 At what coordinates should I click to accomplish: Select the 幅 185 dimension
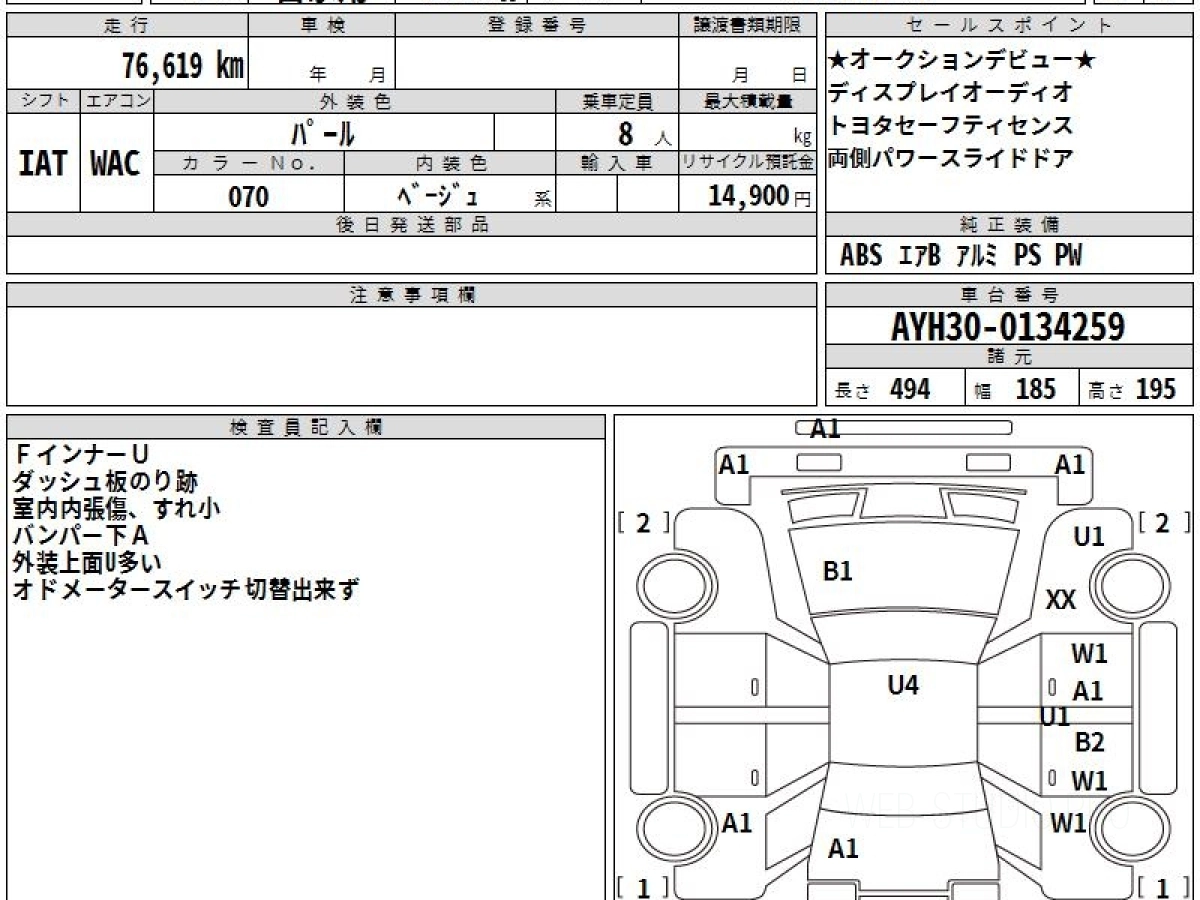(x=1015, y=389)
